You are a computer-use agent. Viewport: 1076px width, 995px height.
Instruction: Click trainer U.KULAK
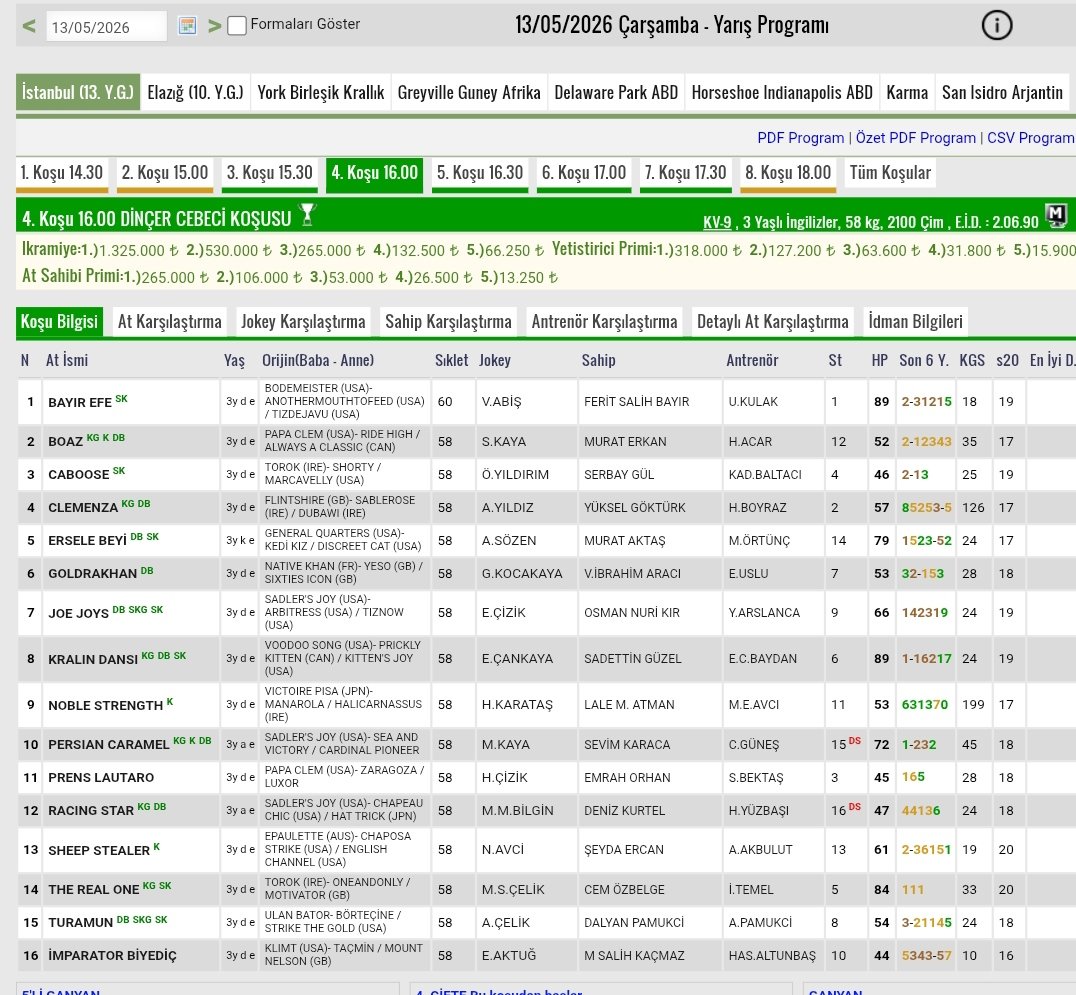[753, 401]
